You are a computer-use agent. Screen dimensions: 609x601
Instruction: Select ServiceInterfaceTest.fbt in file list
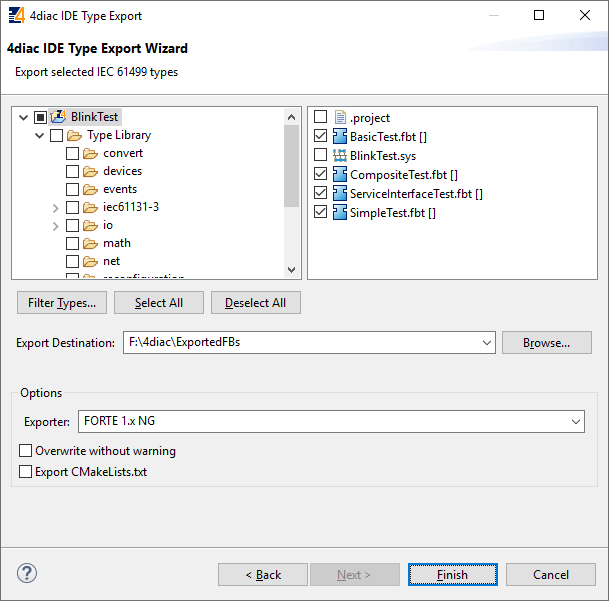pos(415,193)
